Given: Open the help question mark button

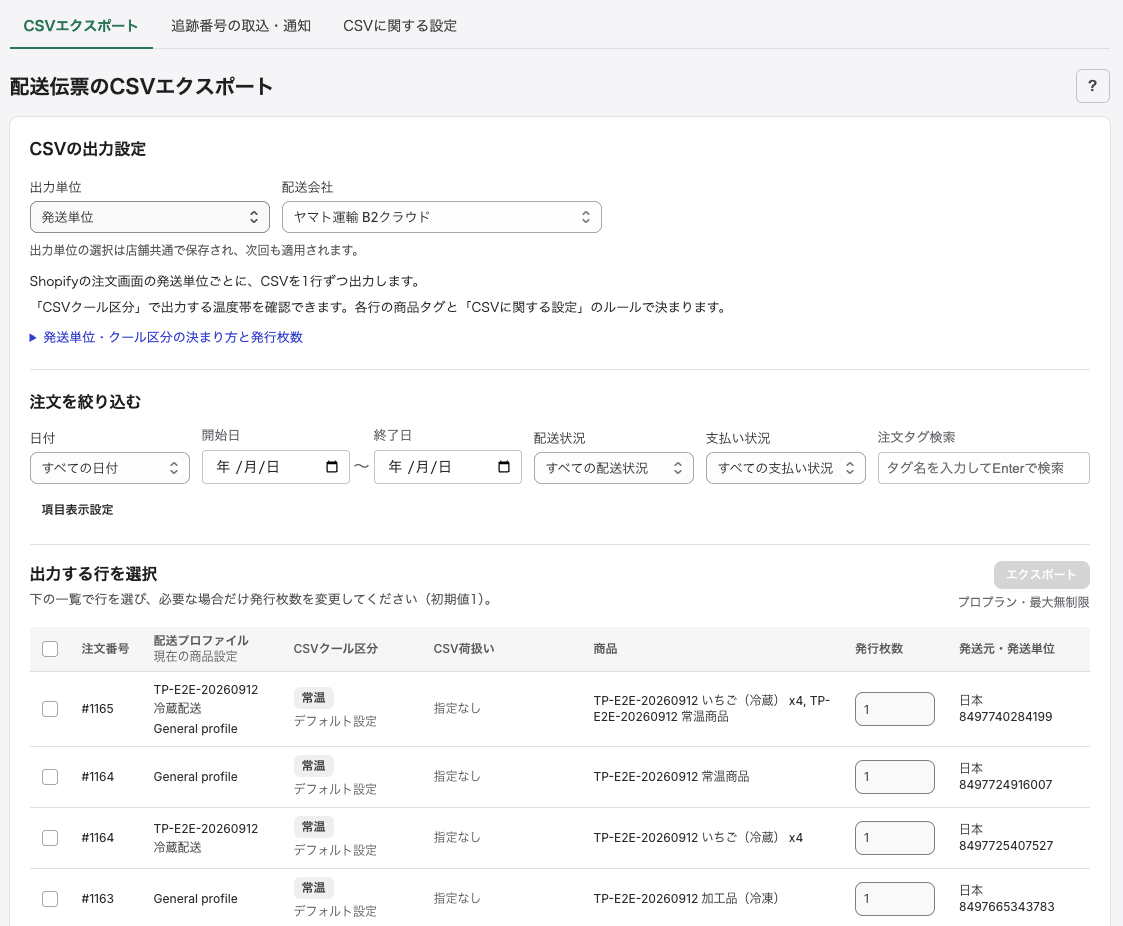Looking at the screenshot, I should (1092, 86).
